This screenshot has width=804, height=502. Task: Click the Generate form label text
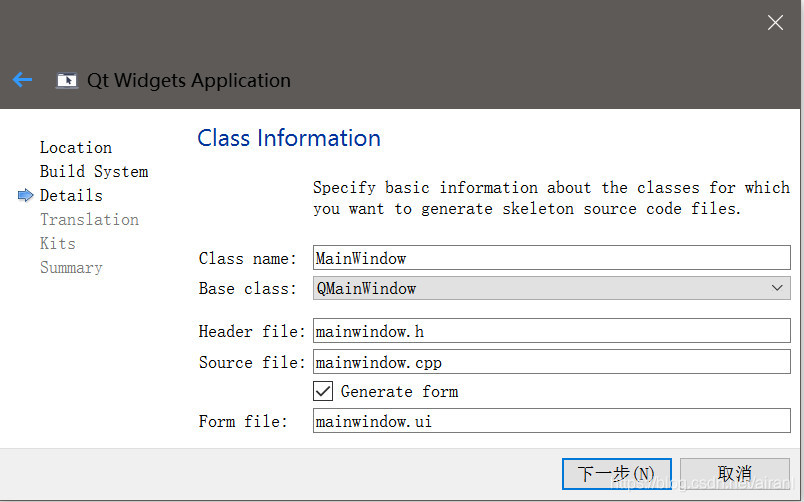pos(399,392)
